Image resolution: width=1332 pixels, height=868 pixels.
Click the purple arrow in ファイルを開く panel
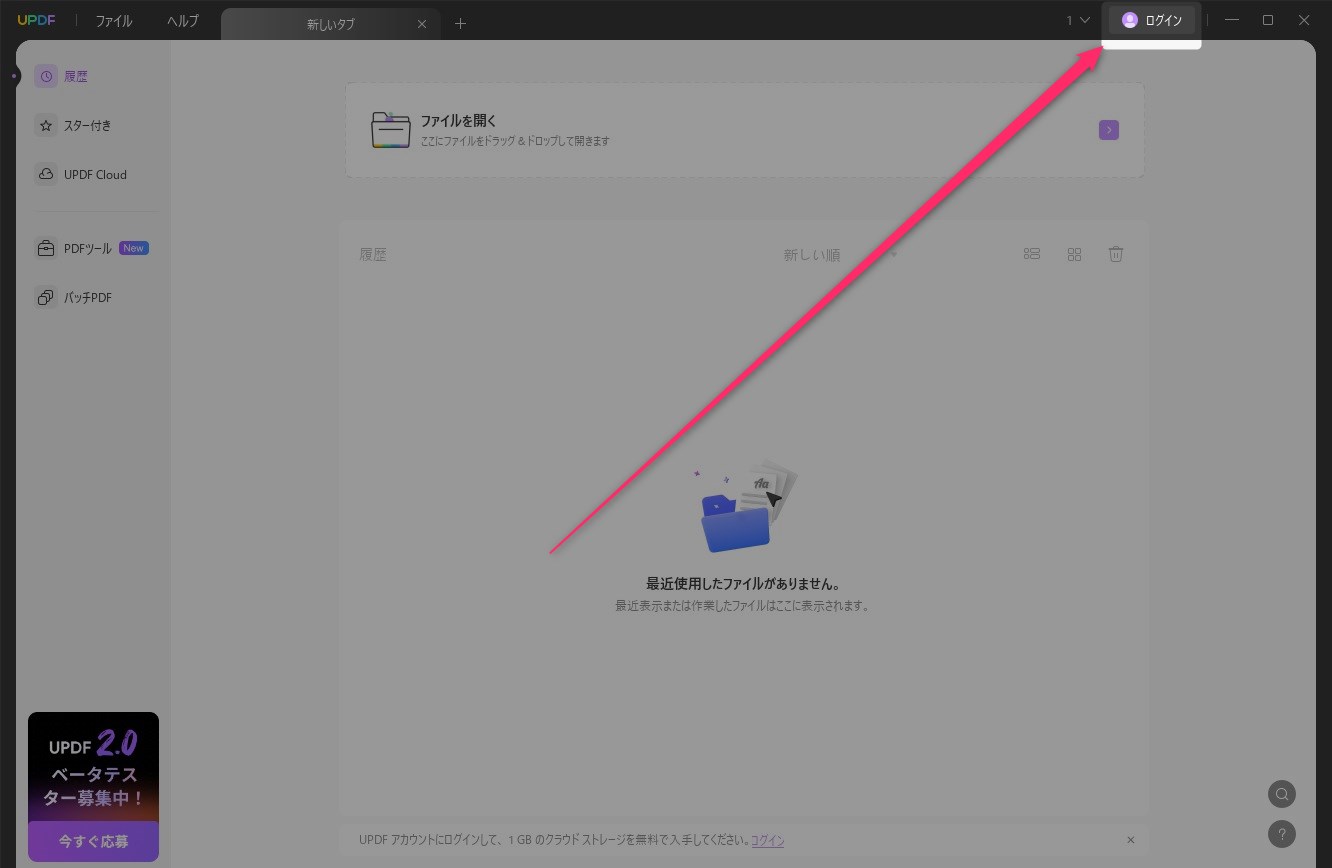(x=1108, y=130)
